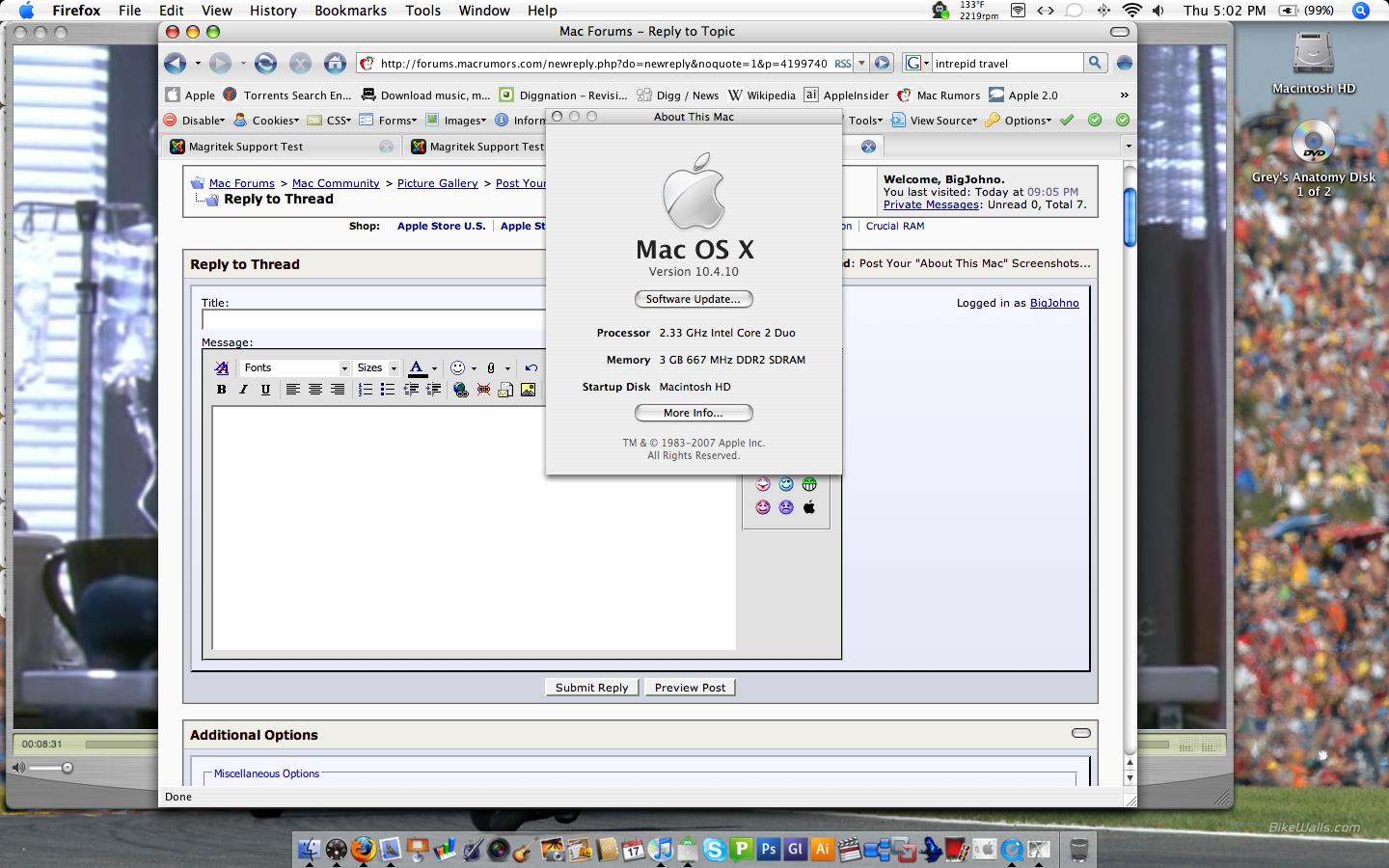Insert an ordered numbered list
1389x868 pixels.
(x=365, y=390)
